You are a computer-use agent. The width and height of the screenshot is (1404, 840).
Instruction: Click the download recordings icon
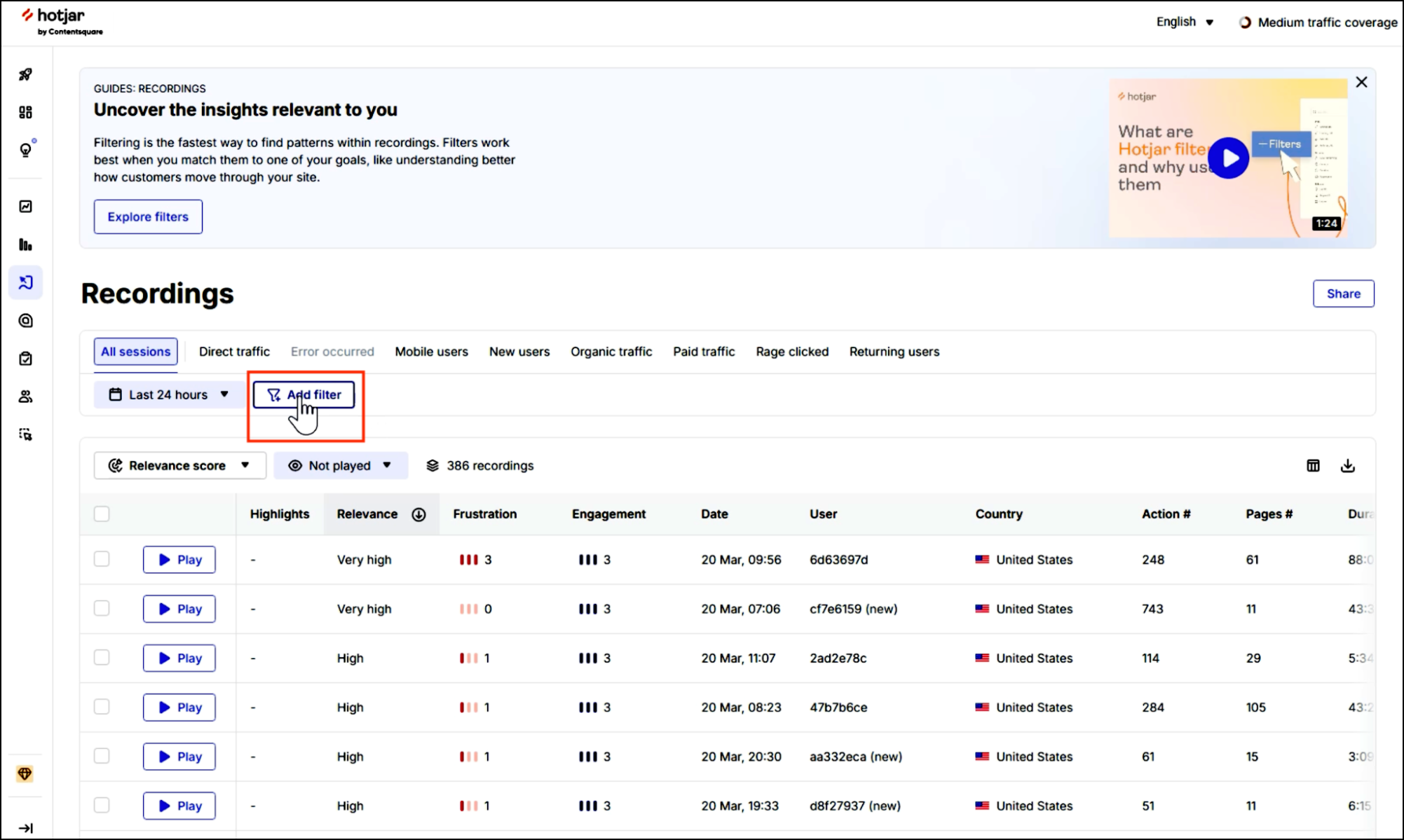1347,466
